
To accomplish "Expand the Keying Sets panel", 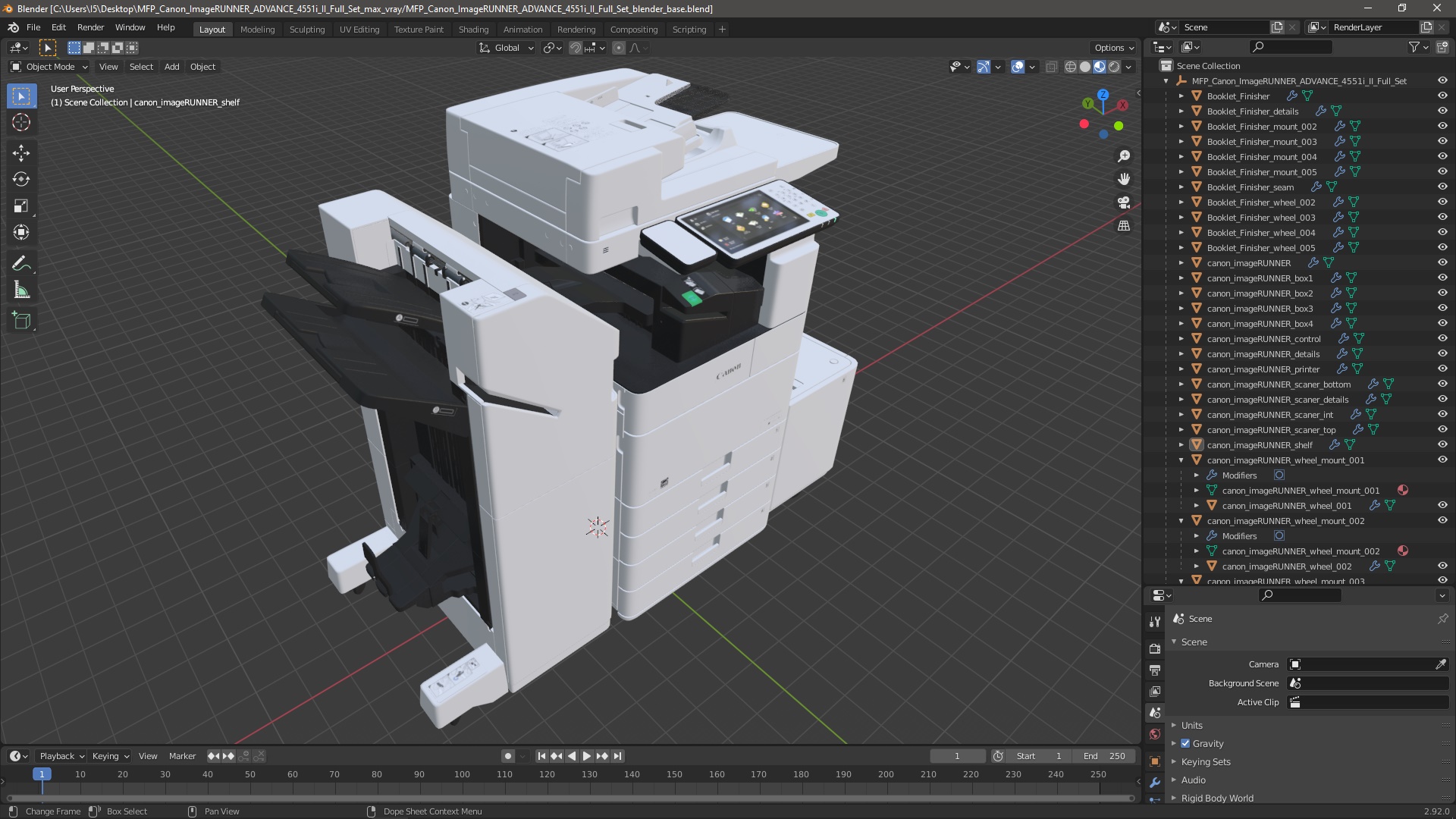I will pos(1205,762).
